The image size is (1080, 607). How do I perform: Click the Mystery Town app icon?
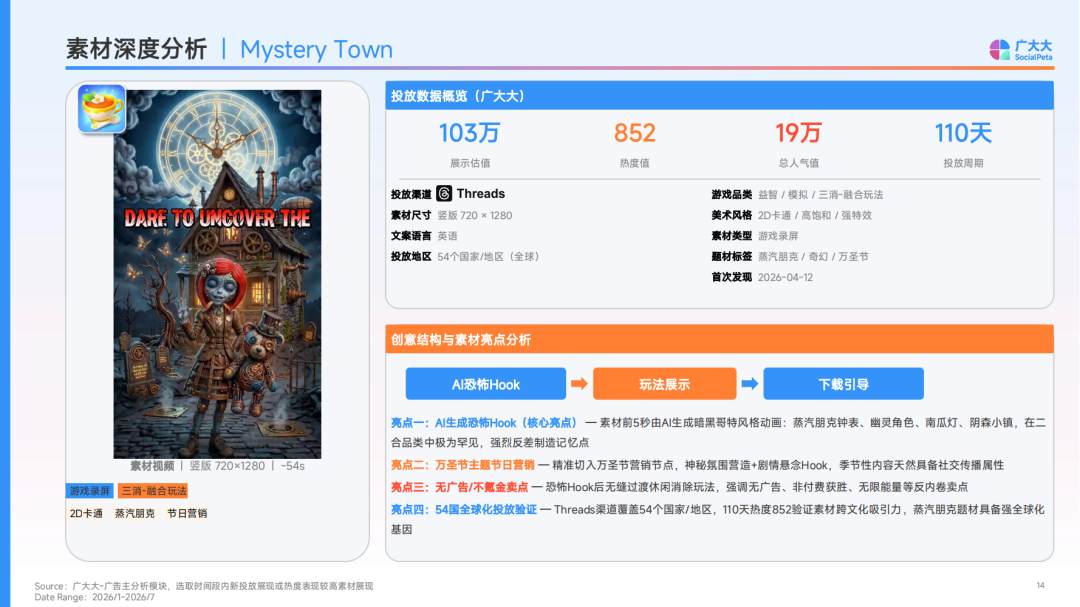(x=102, y=109)
